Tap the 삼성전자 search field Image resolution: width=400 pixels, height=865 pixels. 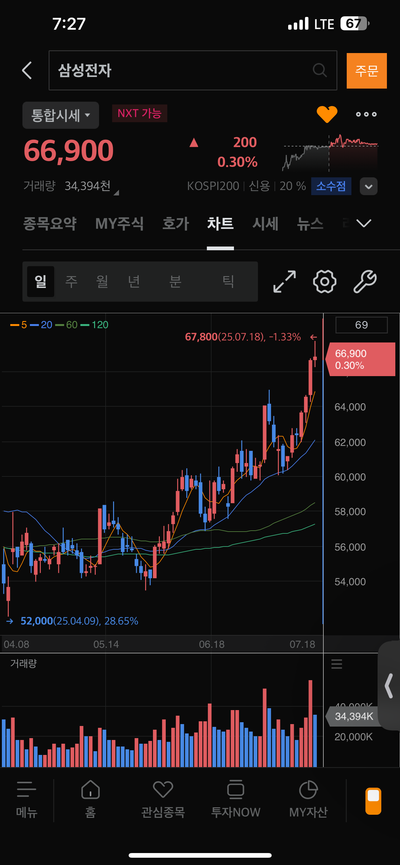tap(193, 70)
